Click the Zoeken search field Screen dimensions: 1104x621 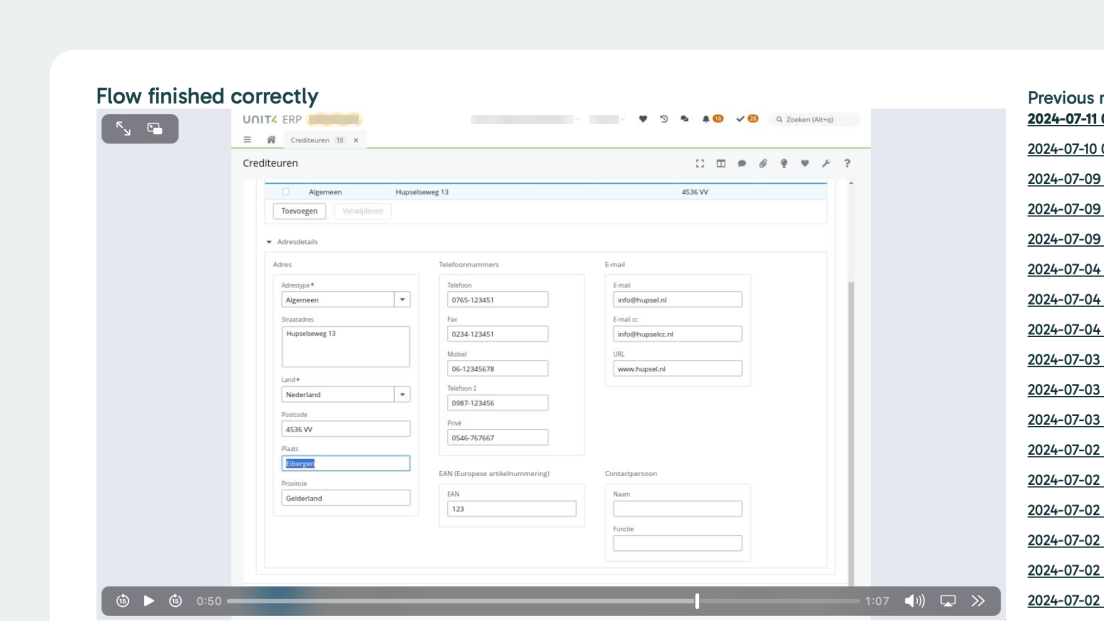815,119
